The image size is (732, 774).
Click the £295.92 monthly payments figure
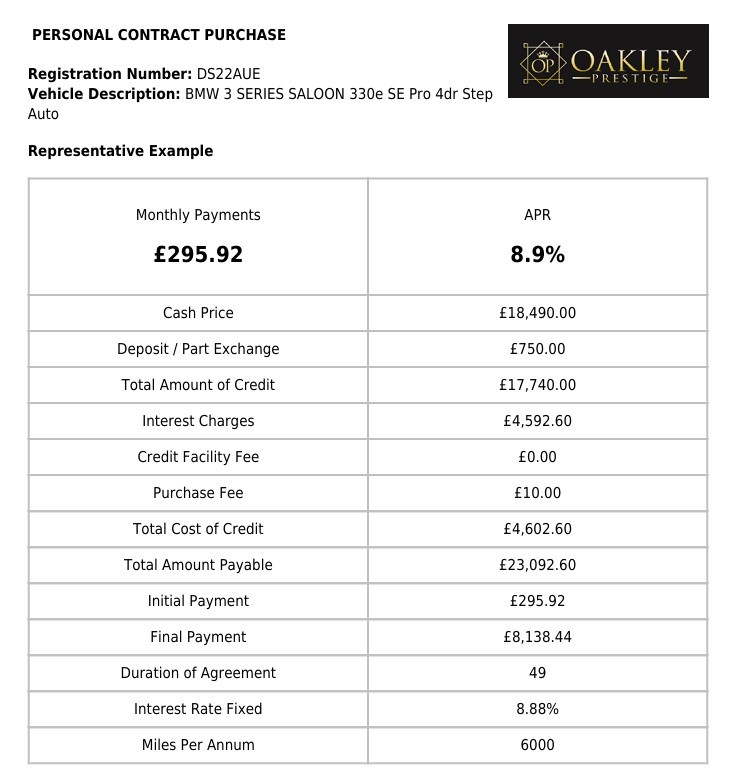[x=198, y=255]
